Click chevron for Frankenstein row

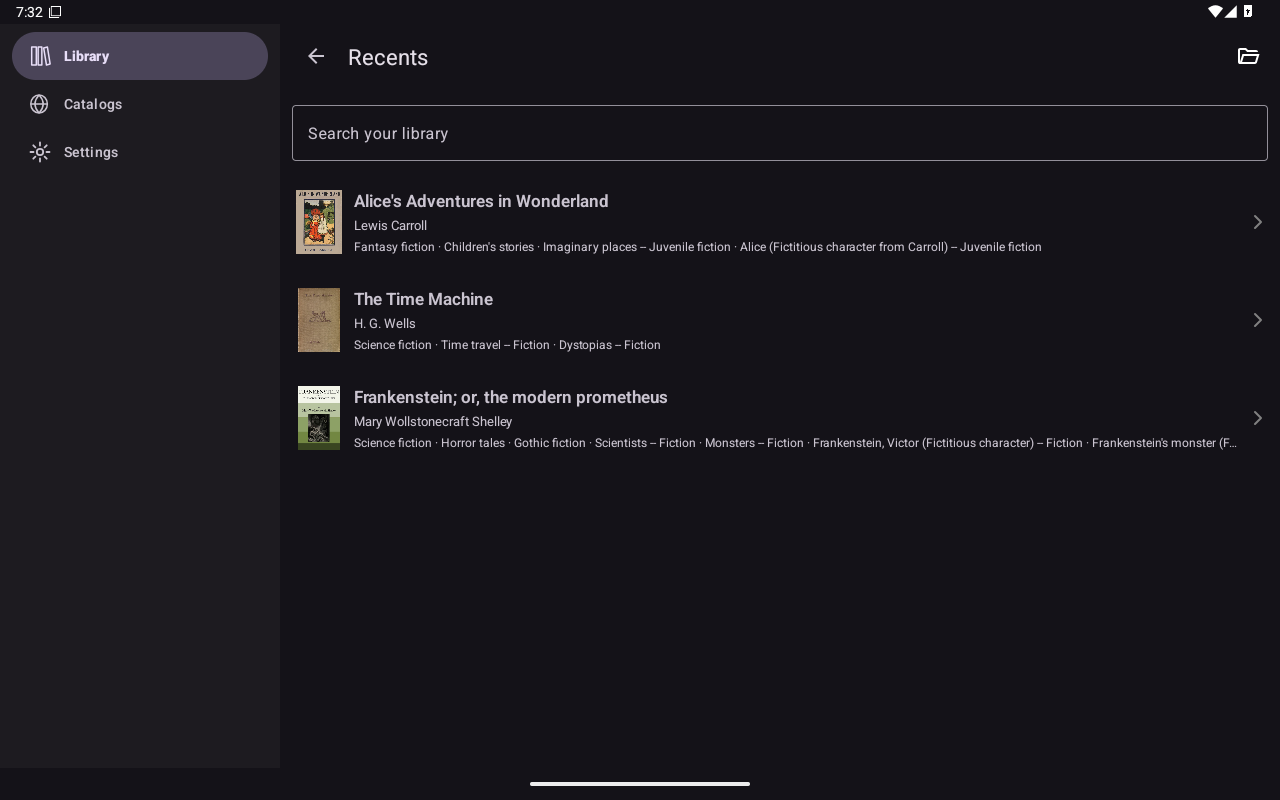[x=1257, y=418]
